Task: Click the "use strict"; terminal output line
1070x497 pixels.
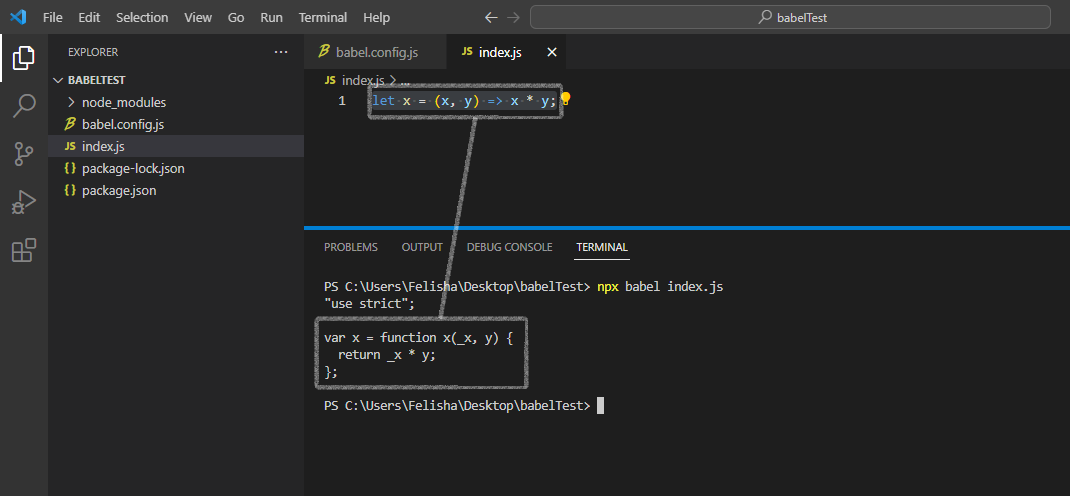Action: coord(369,304)
